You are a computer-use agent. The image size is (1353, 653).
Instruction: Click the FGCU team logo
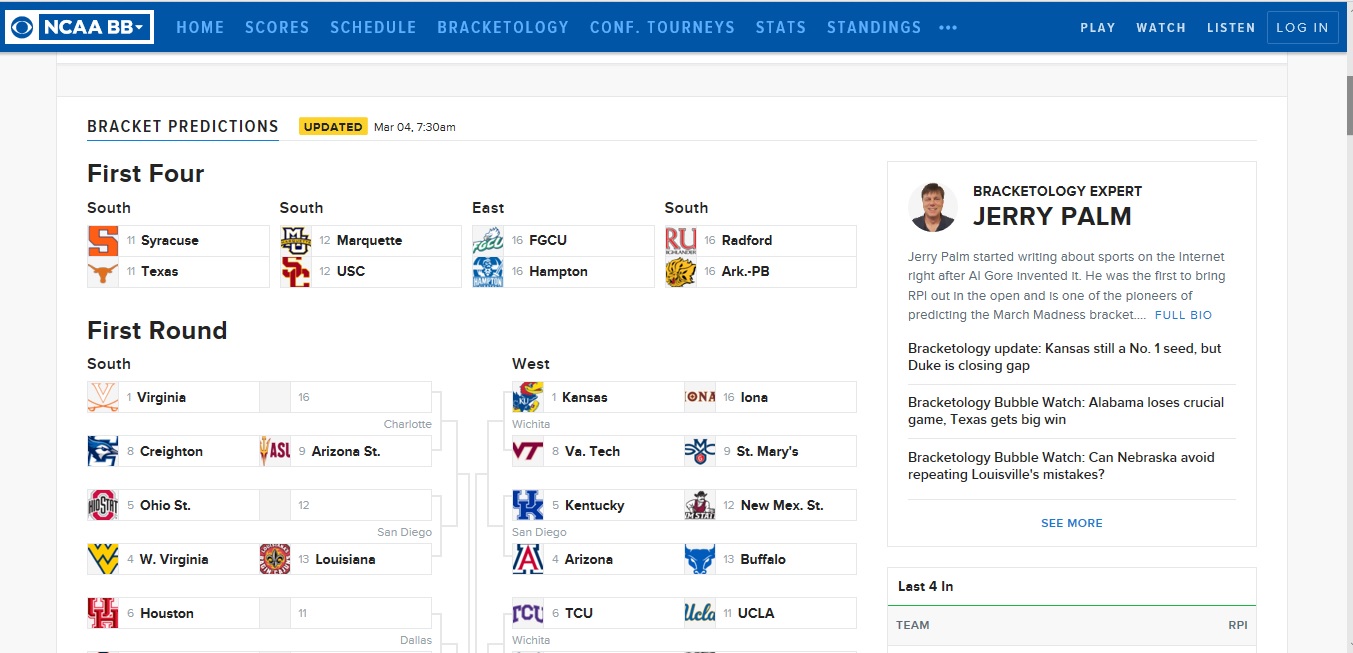(487, 240)
